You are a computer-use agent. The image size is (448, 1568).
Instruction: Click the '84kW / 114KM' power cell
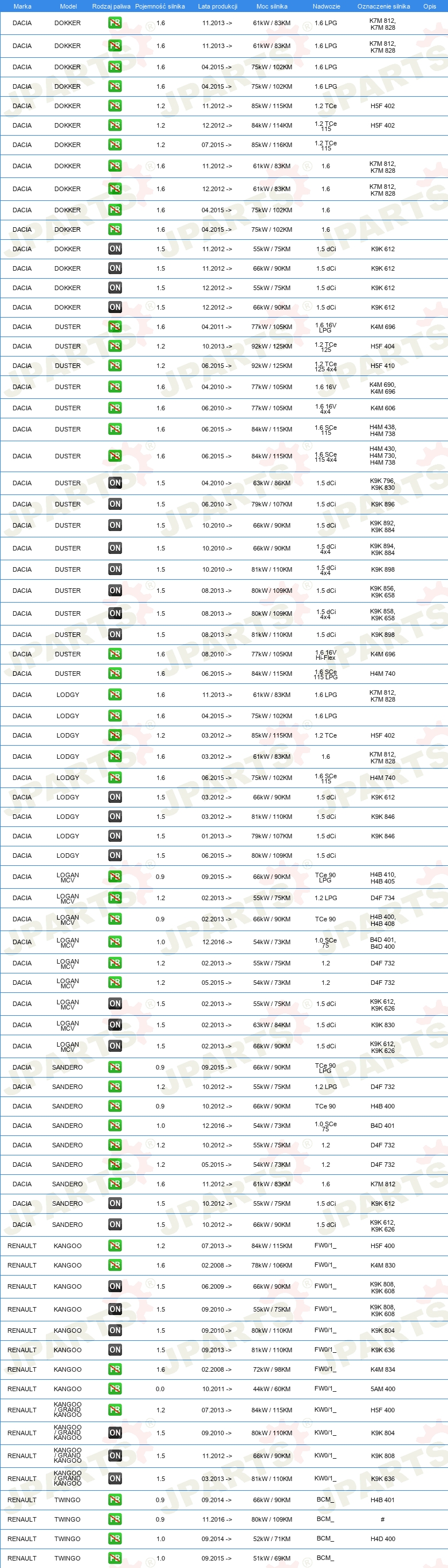pos(272,125)
